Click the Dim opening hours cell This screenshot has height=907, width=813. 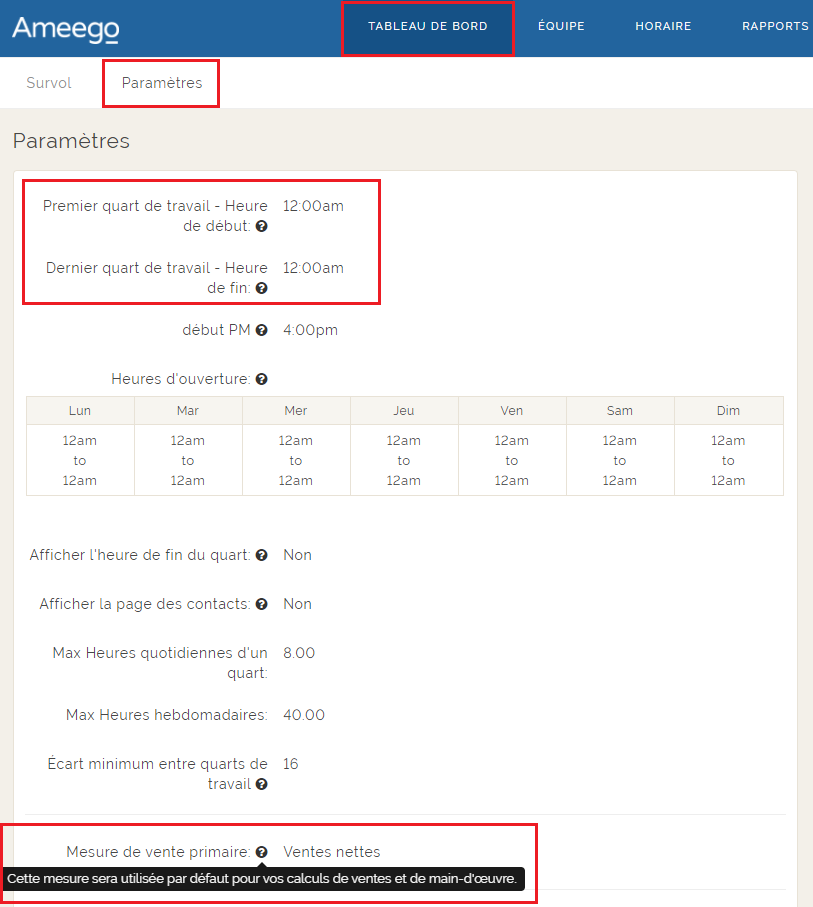click(x=728, y=460)
